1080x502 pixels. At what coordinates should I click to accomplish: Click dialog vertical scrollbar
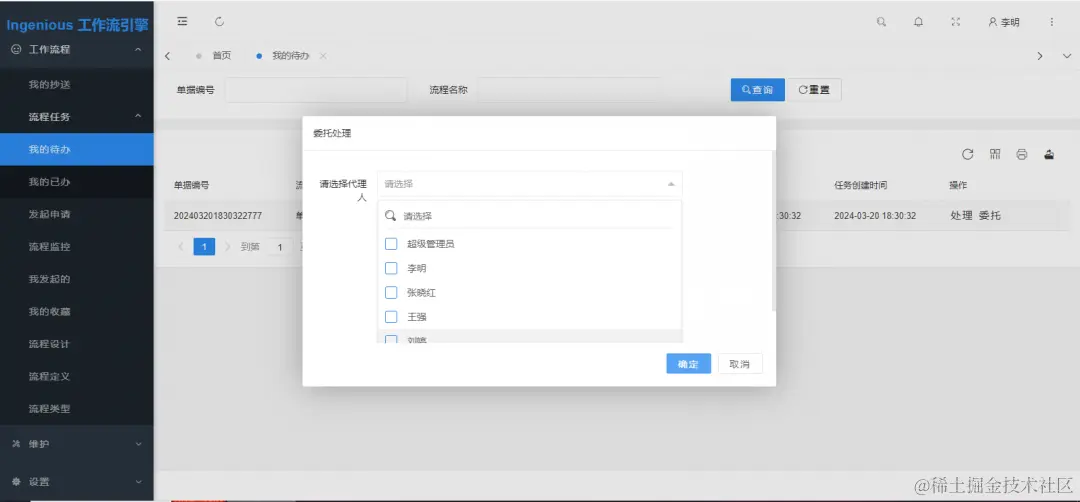(x=773, y=231)
